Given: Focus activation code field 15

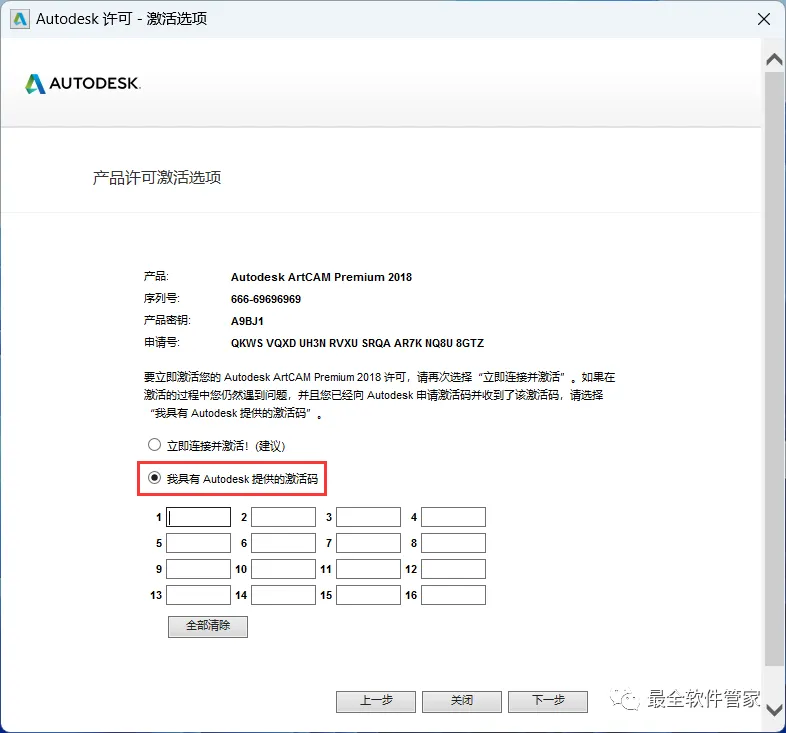Looking at the screenshot, I should 368,595.
